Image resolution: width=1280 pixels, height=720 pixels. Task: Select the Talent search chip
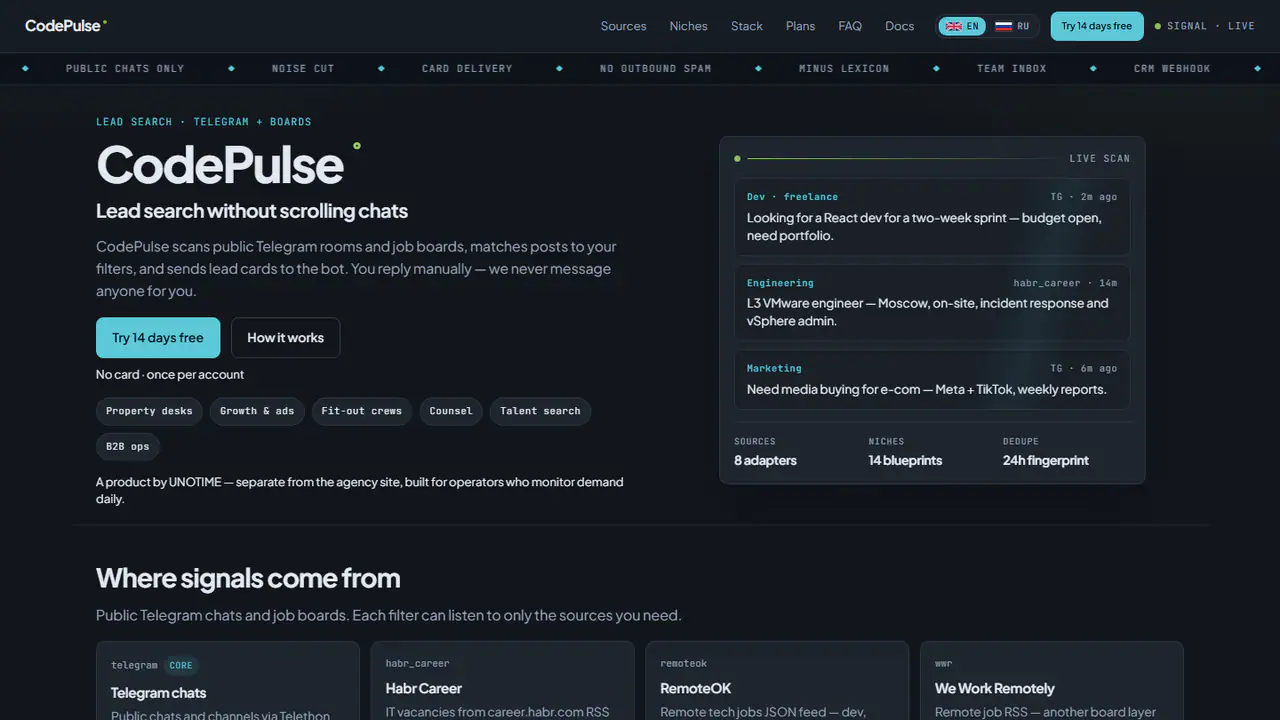coord(540,411)
